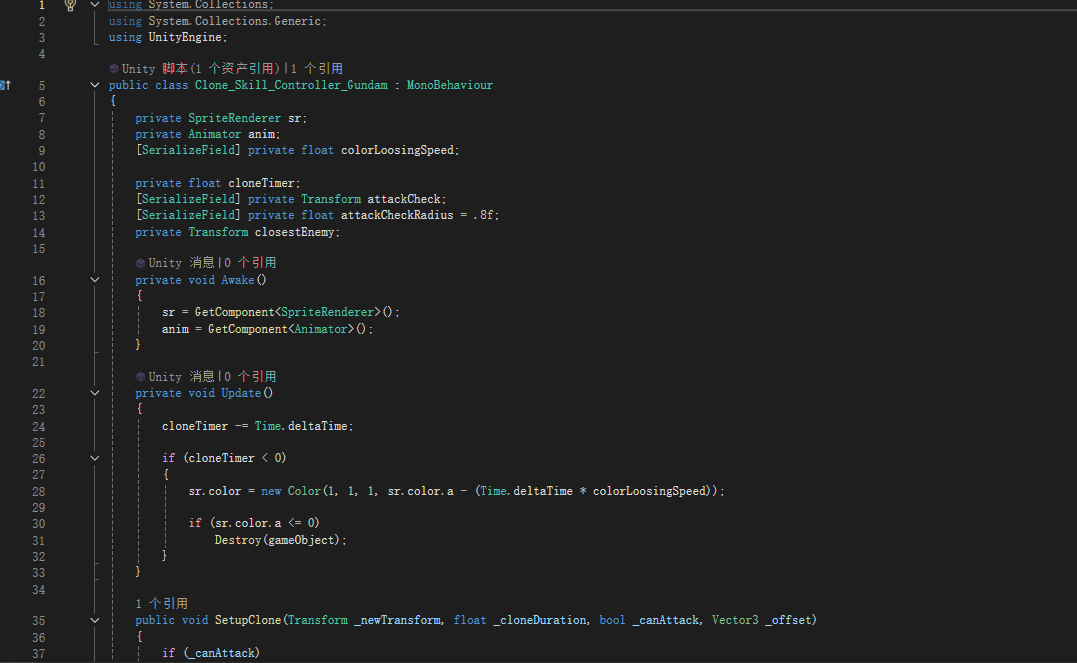Click the SetupClone method name

click(248, 620)
